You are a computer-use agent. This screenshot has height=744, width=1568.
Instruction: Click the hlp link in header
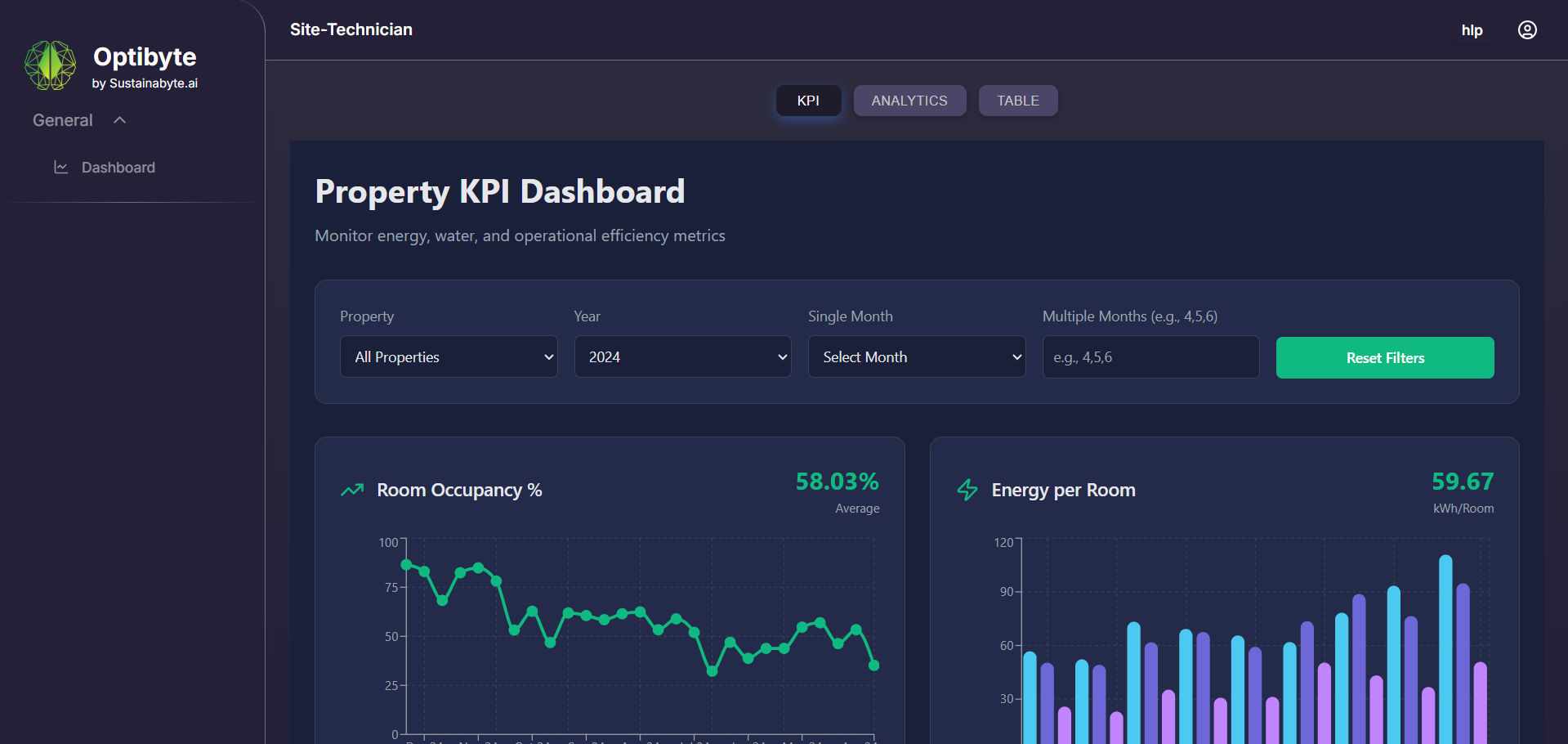1472,30
